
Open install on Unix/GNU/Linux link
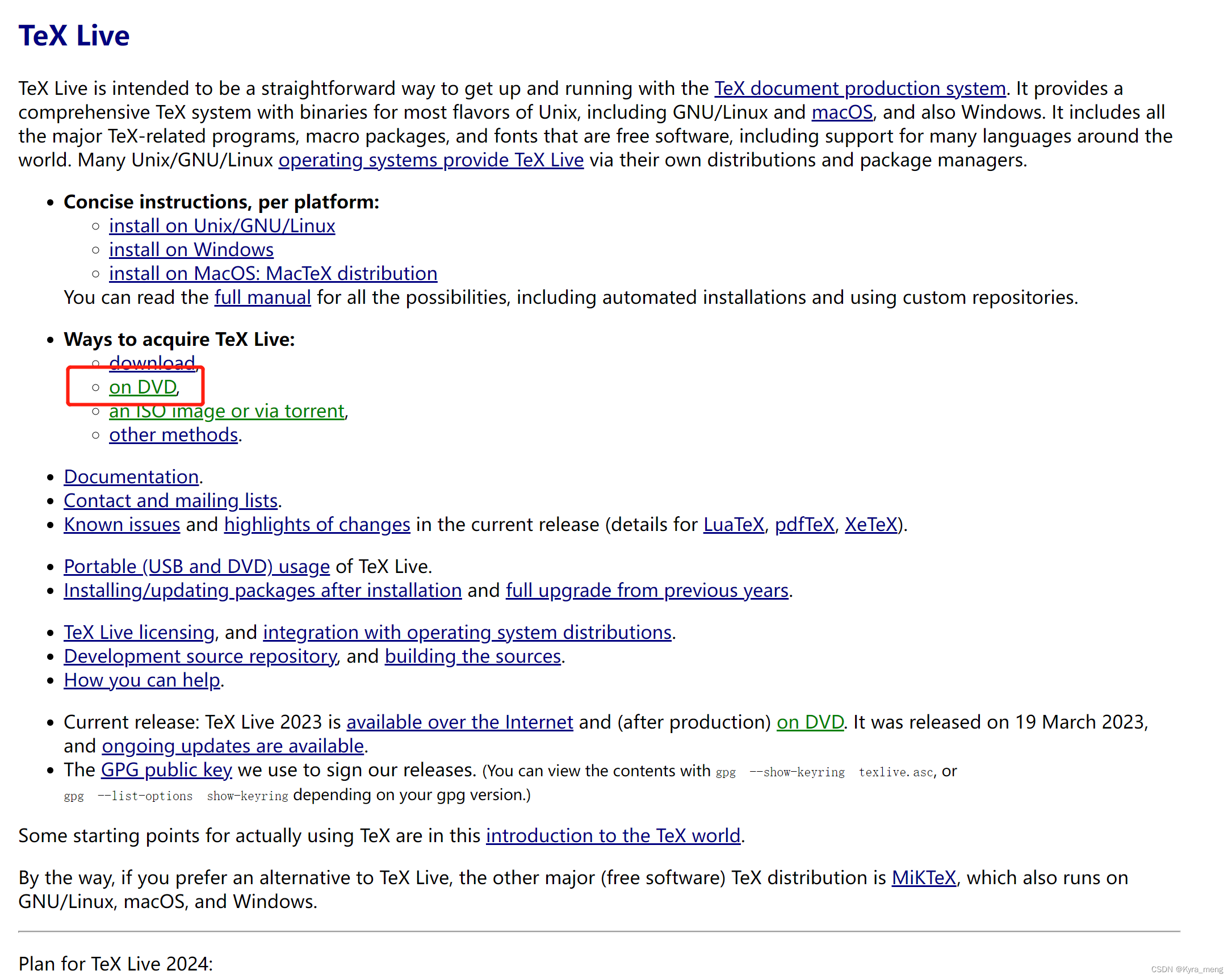click(222, 227)
